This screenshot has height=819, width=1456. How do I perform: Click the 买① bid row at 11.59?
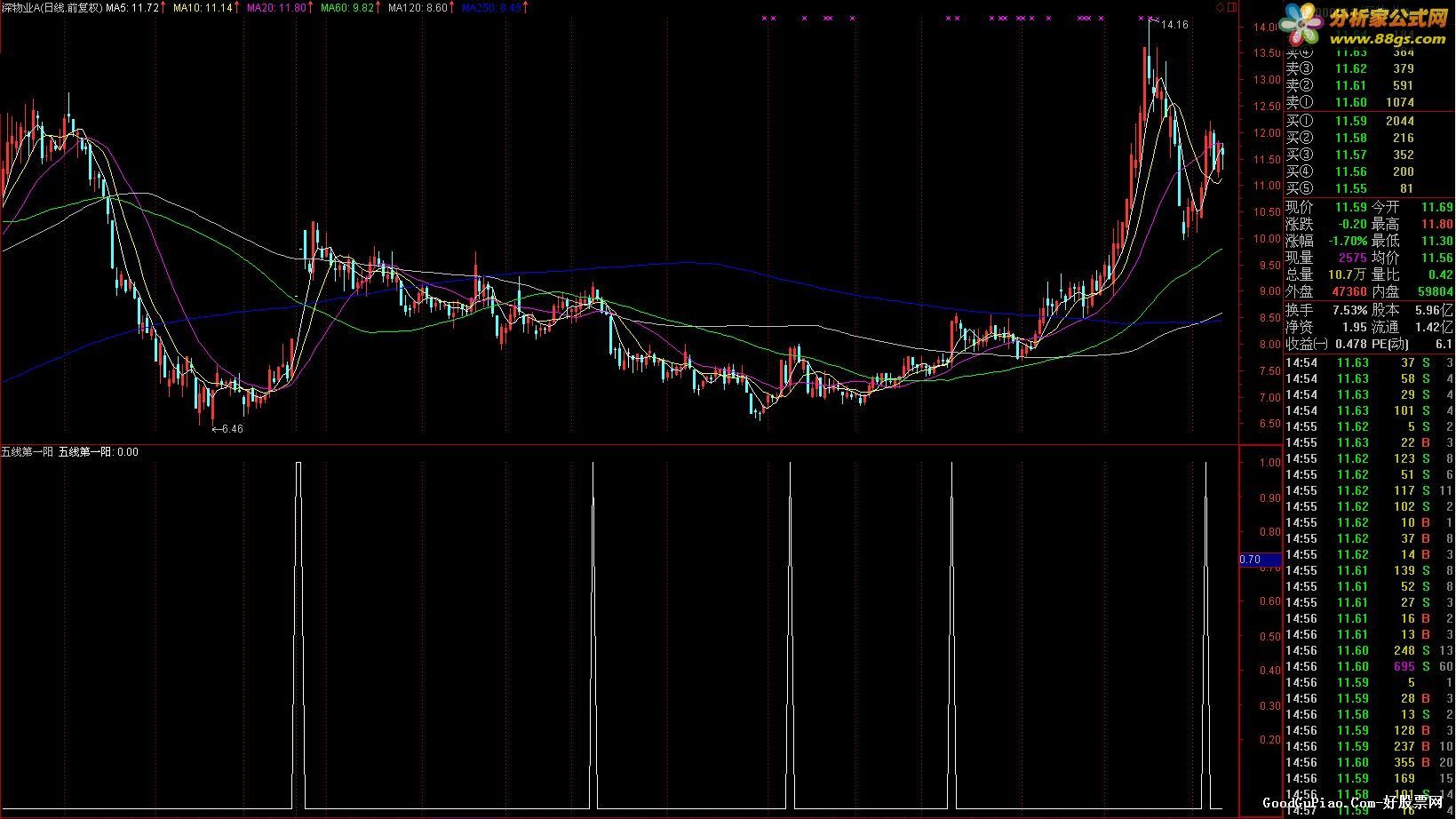(1350, 121)
